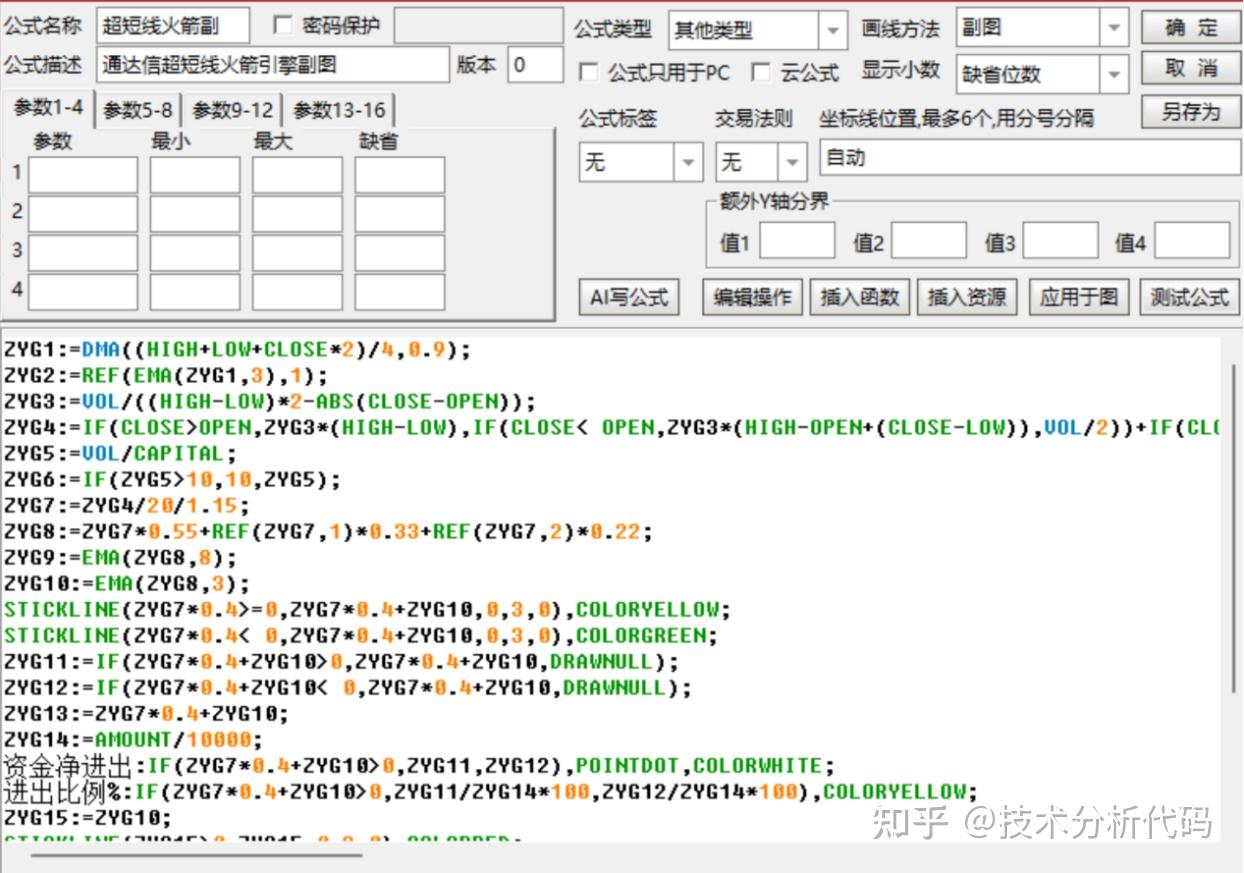Click the 资金净进出 code line
Screen dimensions: 1244x873
pos(418,766)
